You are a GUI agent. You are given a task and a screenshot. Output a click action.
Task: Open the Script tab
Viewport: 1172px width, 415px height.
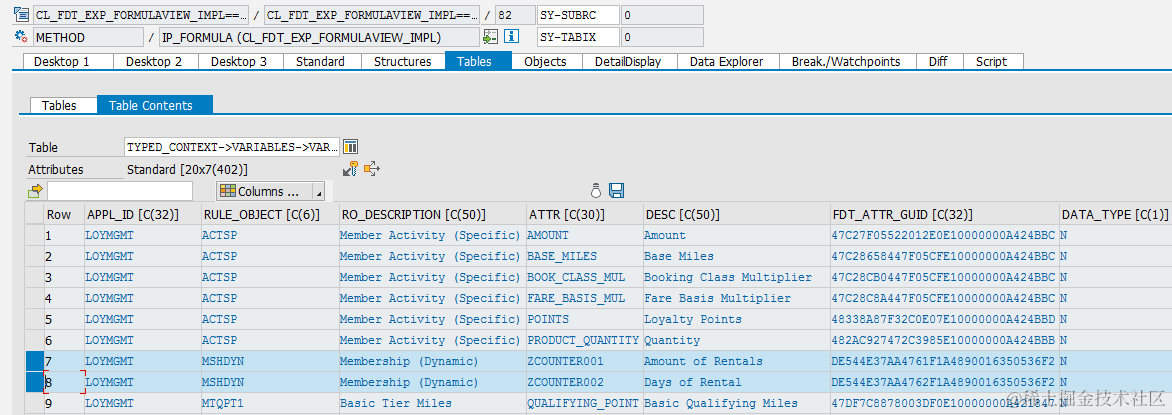[992, 61]
